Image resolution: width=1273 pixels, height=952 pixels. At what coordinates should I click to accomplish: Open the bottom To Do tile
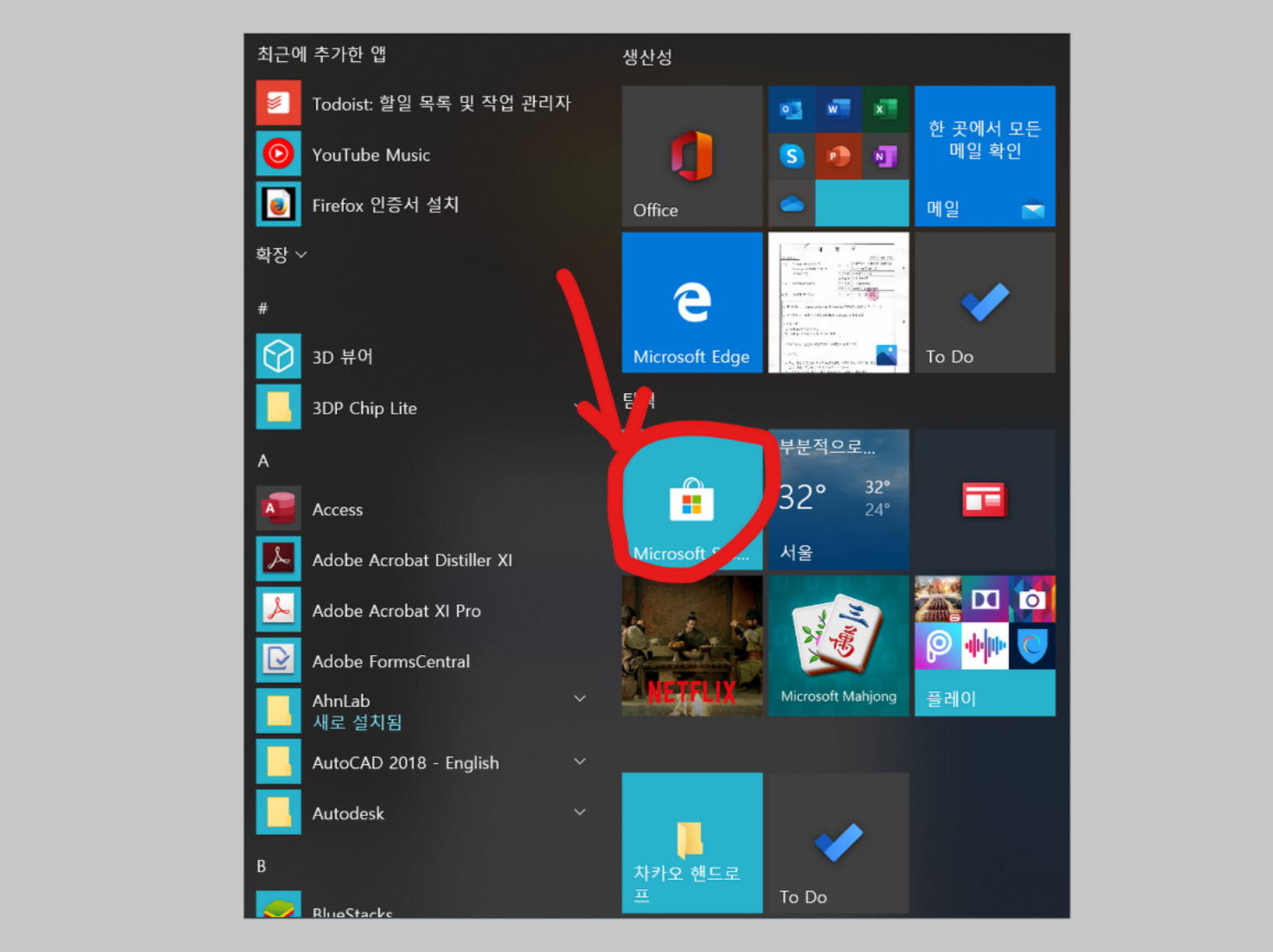coord(838,843)
